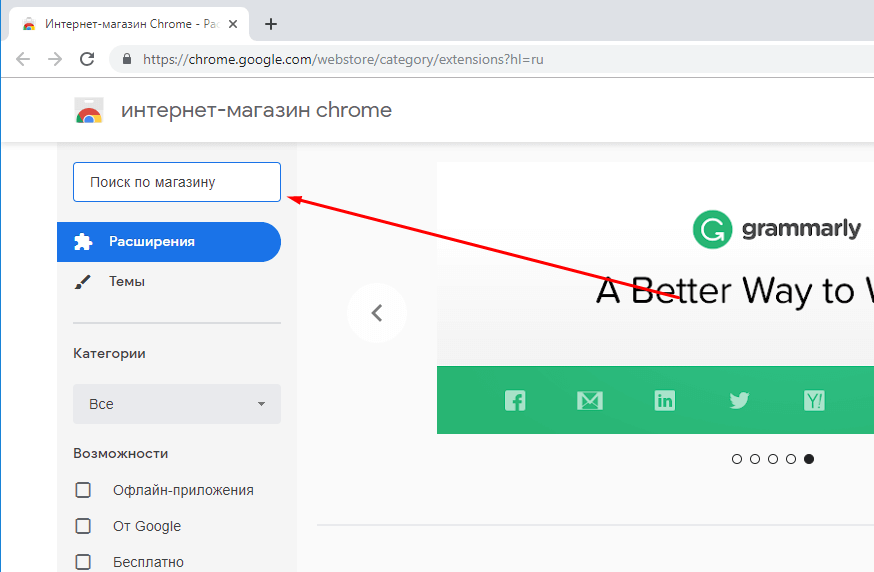Open the Расширения section
The width and height of the screenshot is (874, 572).
click(x=169, y=242)
